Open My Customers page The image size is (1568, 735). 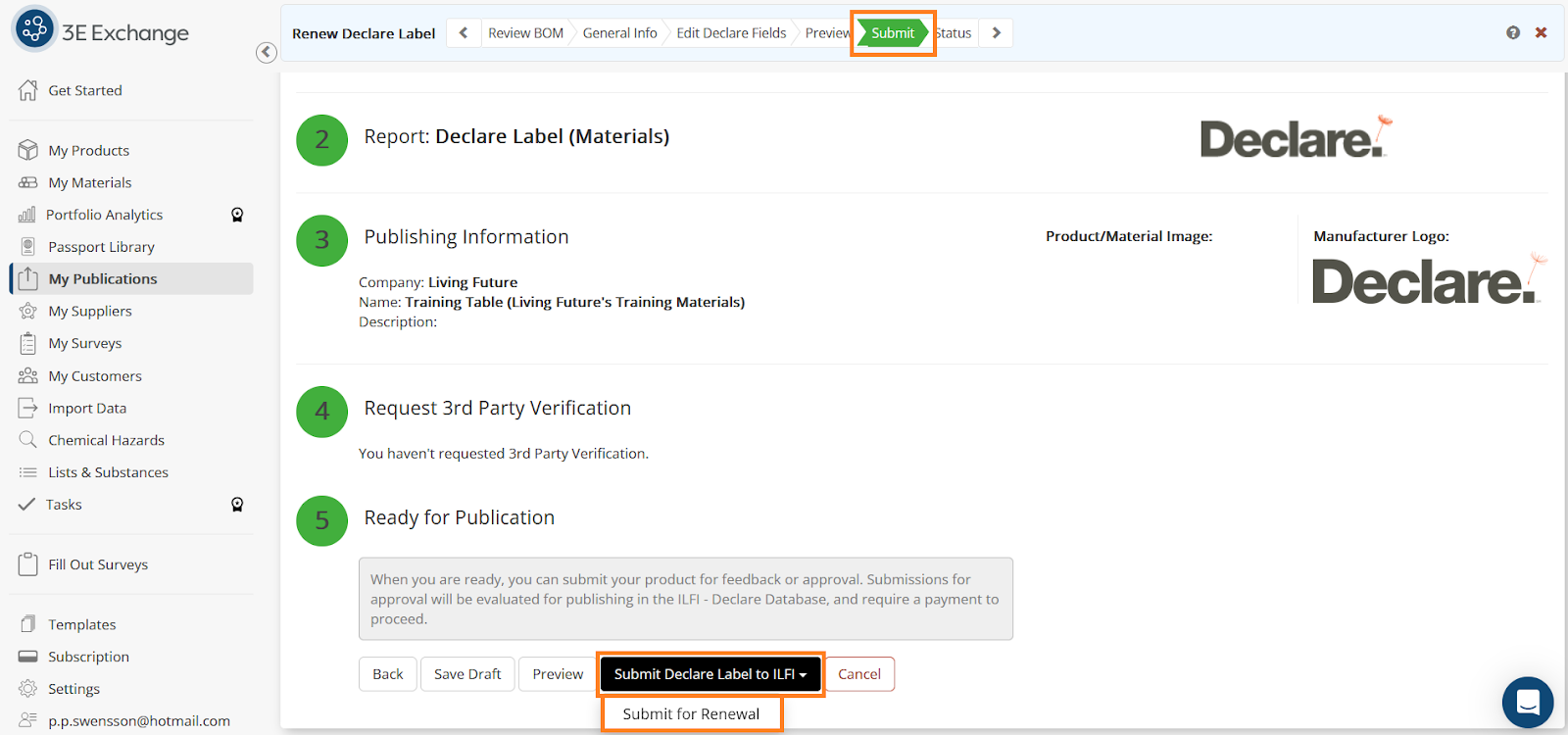coord(94,375)
